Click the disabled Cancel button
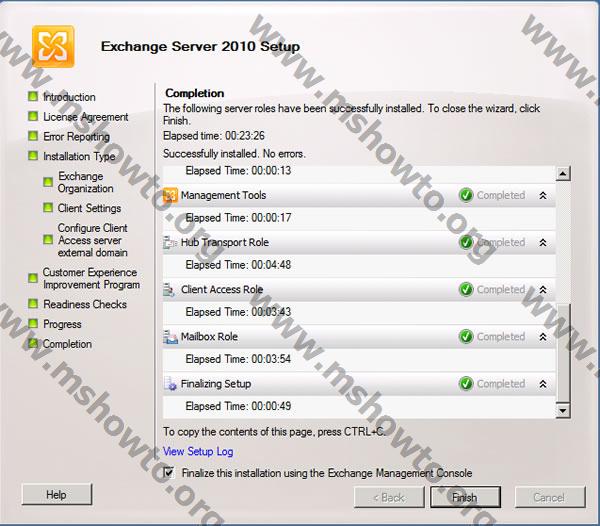The height and width of the screenshot is (526, 600). tap(550, 497)
